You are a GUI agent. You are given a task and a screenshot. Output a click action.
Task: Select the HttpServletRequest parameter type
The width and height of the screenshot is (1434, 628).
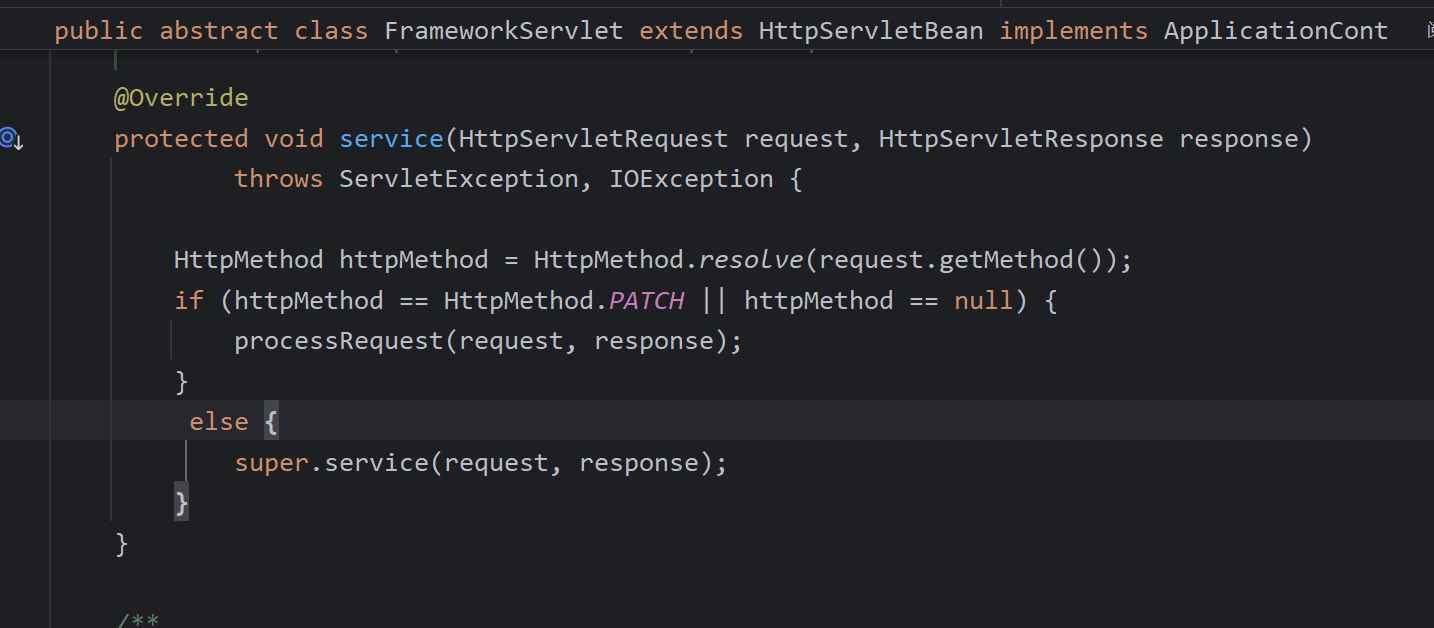[594, 138]
